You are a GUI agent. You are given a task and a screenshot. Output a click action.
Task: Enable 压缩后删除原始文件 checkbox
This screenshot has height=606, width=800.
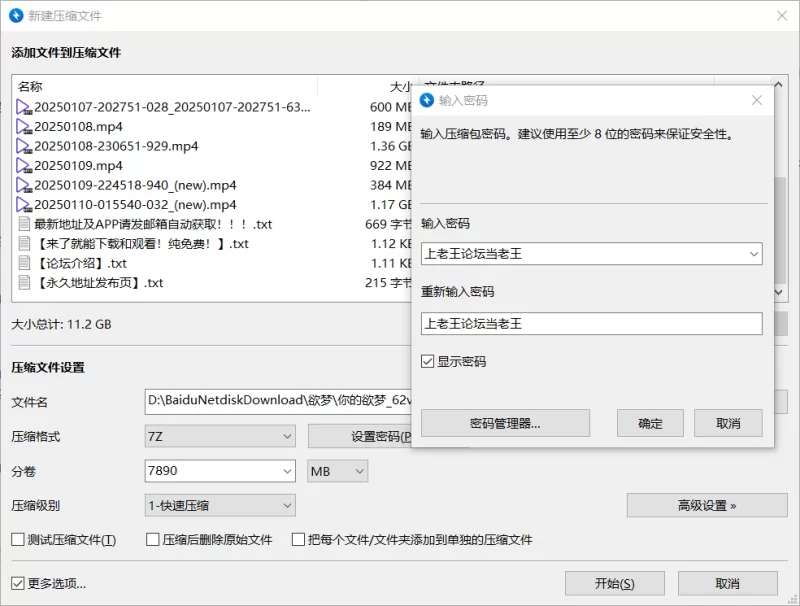153,540
